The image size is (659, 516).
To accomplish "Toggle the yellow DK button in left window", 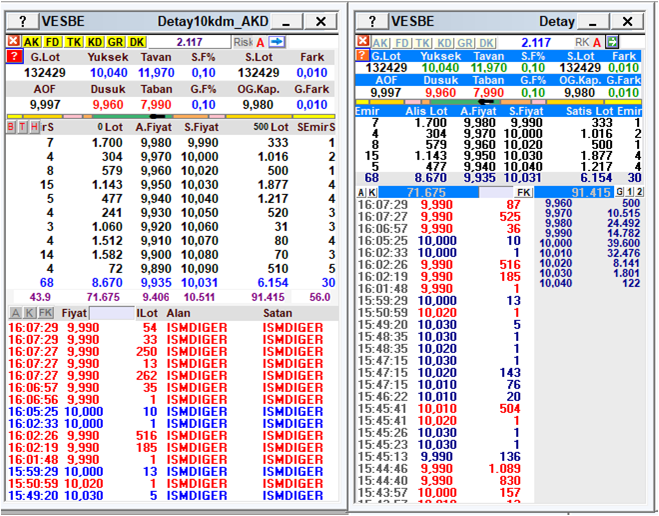I will 137,42.
